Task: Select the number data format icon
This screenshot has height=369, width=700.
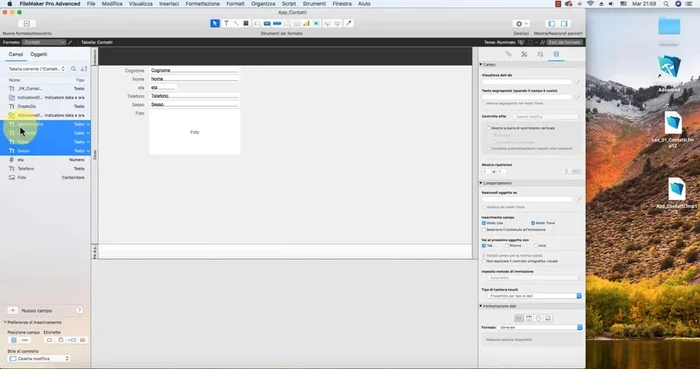Action: coord(519,318)
